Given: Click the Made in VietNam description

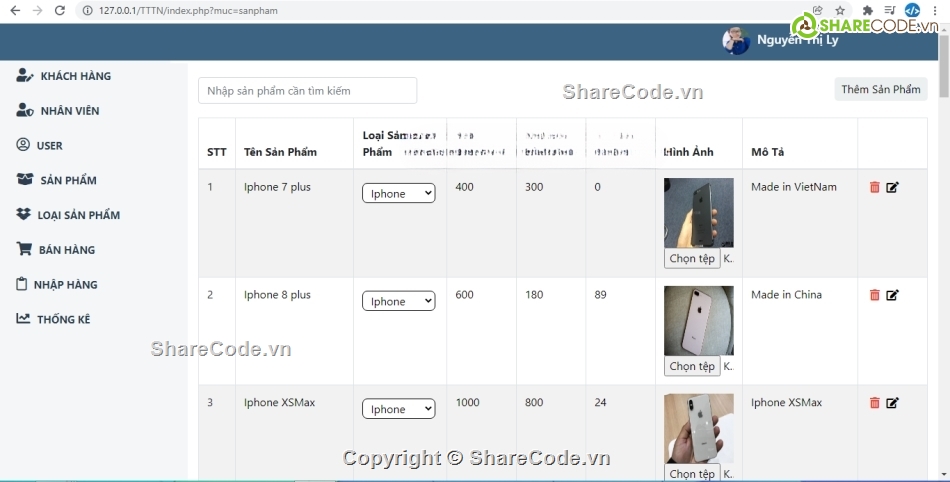Looking at the screenshot, I should 794,187.
